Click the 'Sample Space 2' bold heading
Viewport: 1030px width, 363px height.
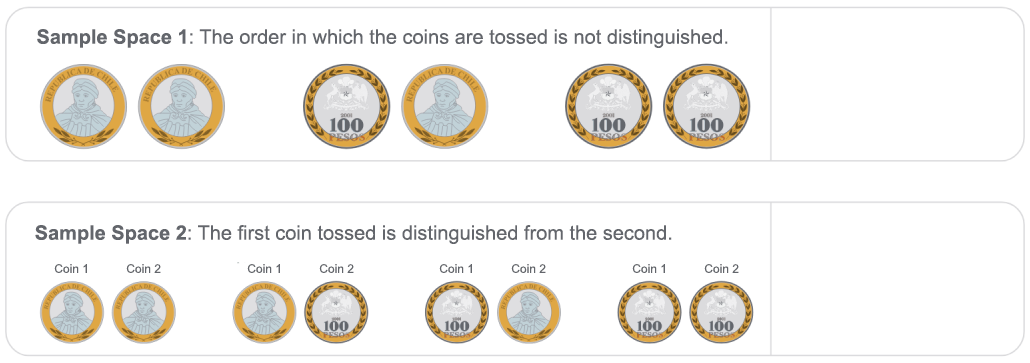tap(111, 233)
